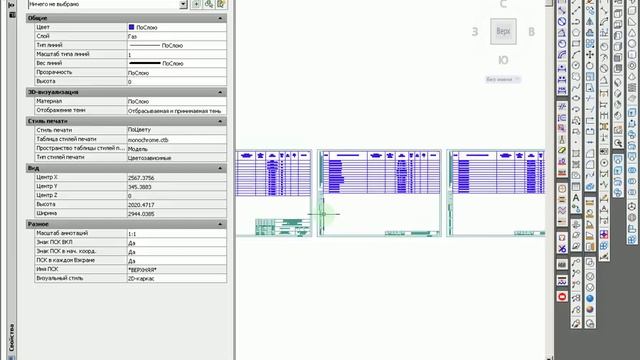The height and width of the screenshot is (360, 640).
Task: Click the yellow eraser-shaped icon
Action: click(562, 150)
